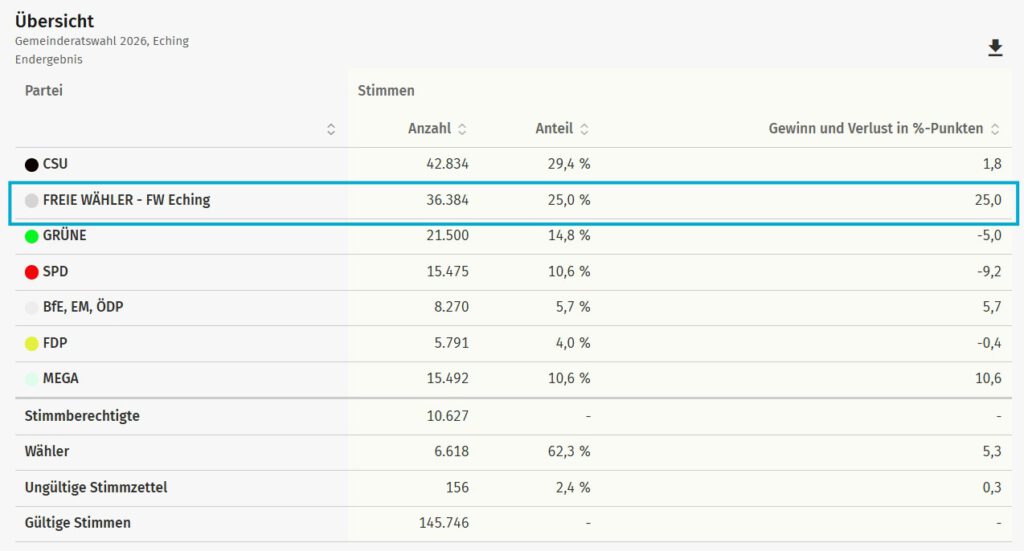Screen dimensions: 1024x551
Task: Sort by Gewinn und Verlust arrows
Action: (x=994, y=129)
